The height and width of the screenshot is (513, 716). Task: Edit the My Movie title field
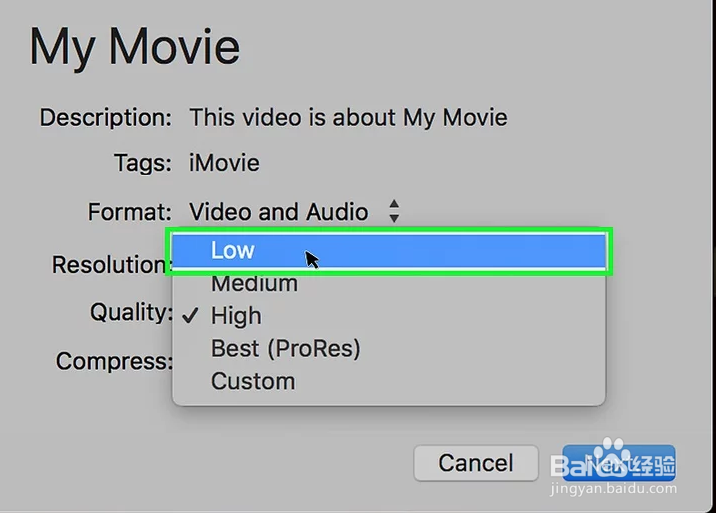point(134,48)
